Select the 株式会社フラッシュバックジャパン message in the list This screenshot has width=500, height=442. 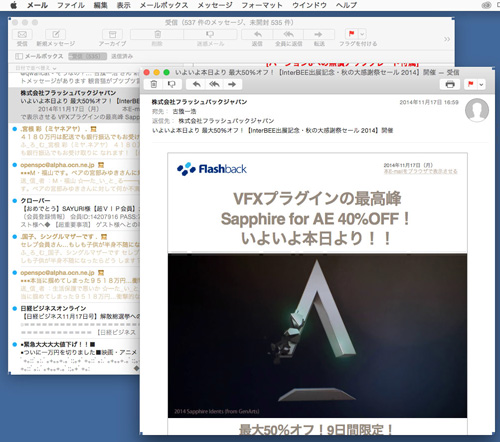click(75, 105)
